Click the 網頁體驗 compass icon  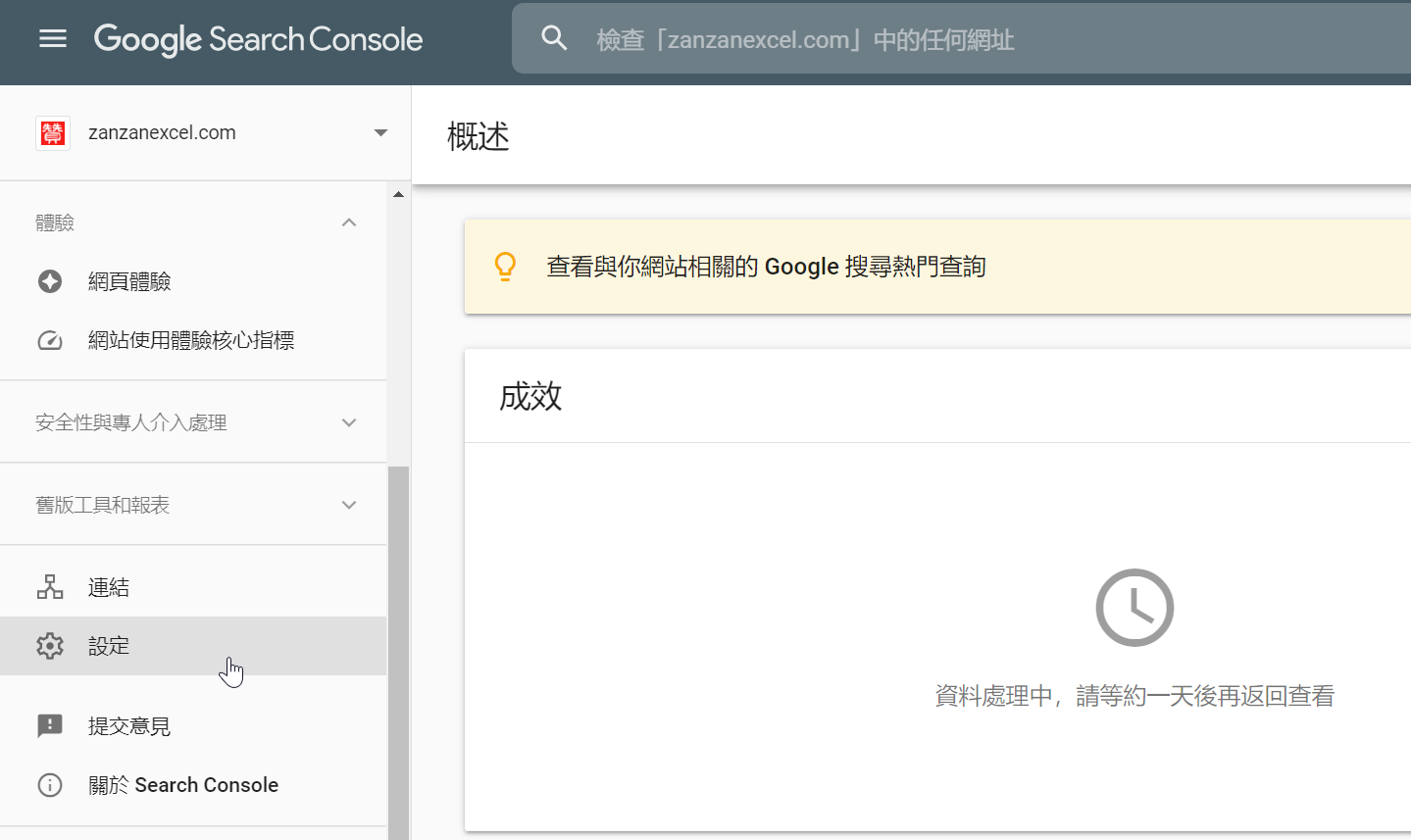(50, 281)
